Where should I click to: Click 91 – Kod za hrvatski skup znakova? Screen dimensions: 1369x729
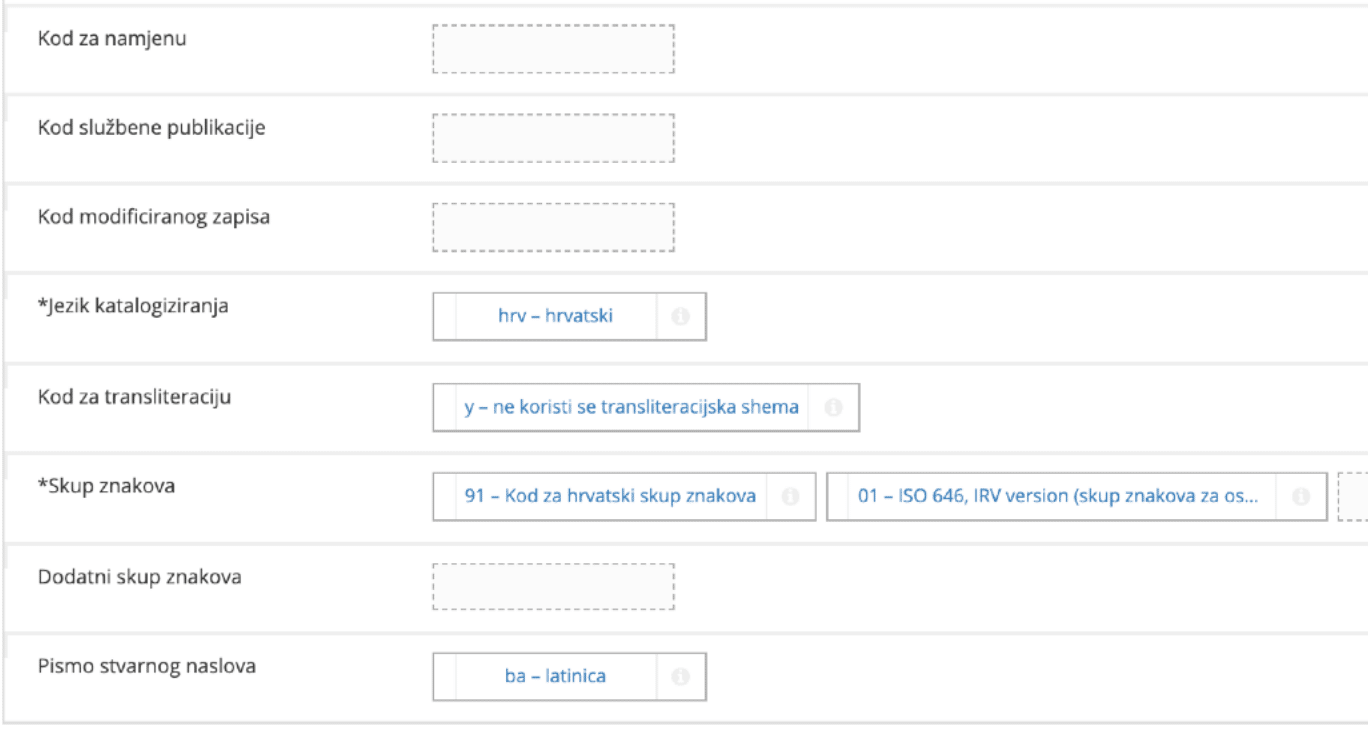tap(609, 497)
